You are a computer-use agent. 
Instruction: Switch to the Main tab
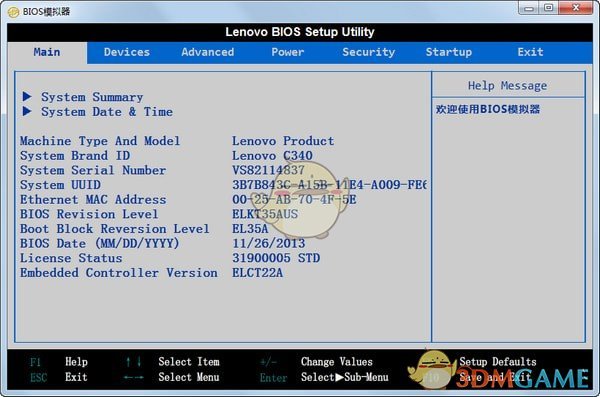pyautogui.click(x=47, y=52)
